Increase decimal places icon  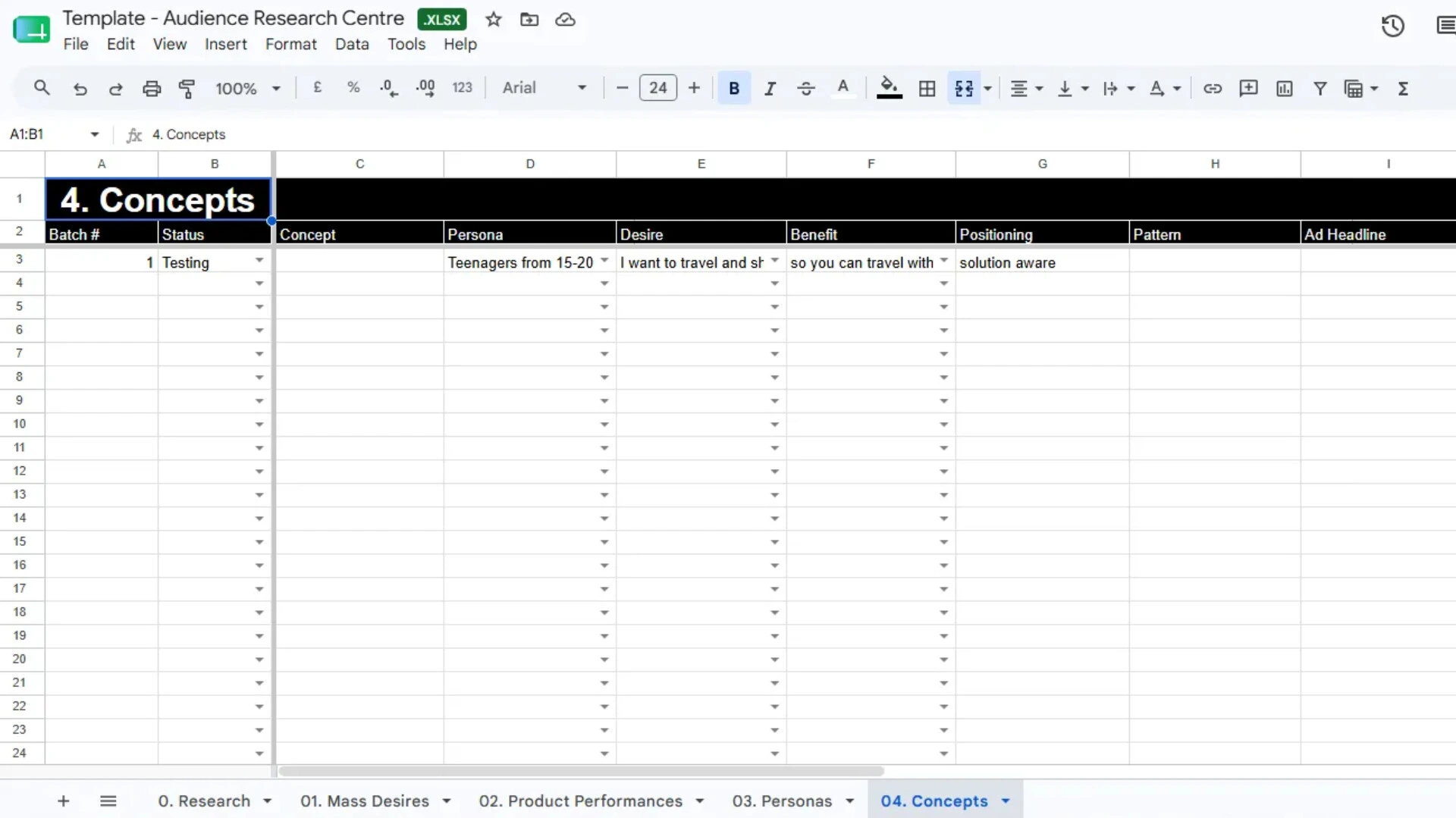(x=425, y=88)
